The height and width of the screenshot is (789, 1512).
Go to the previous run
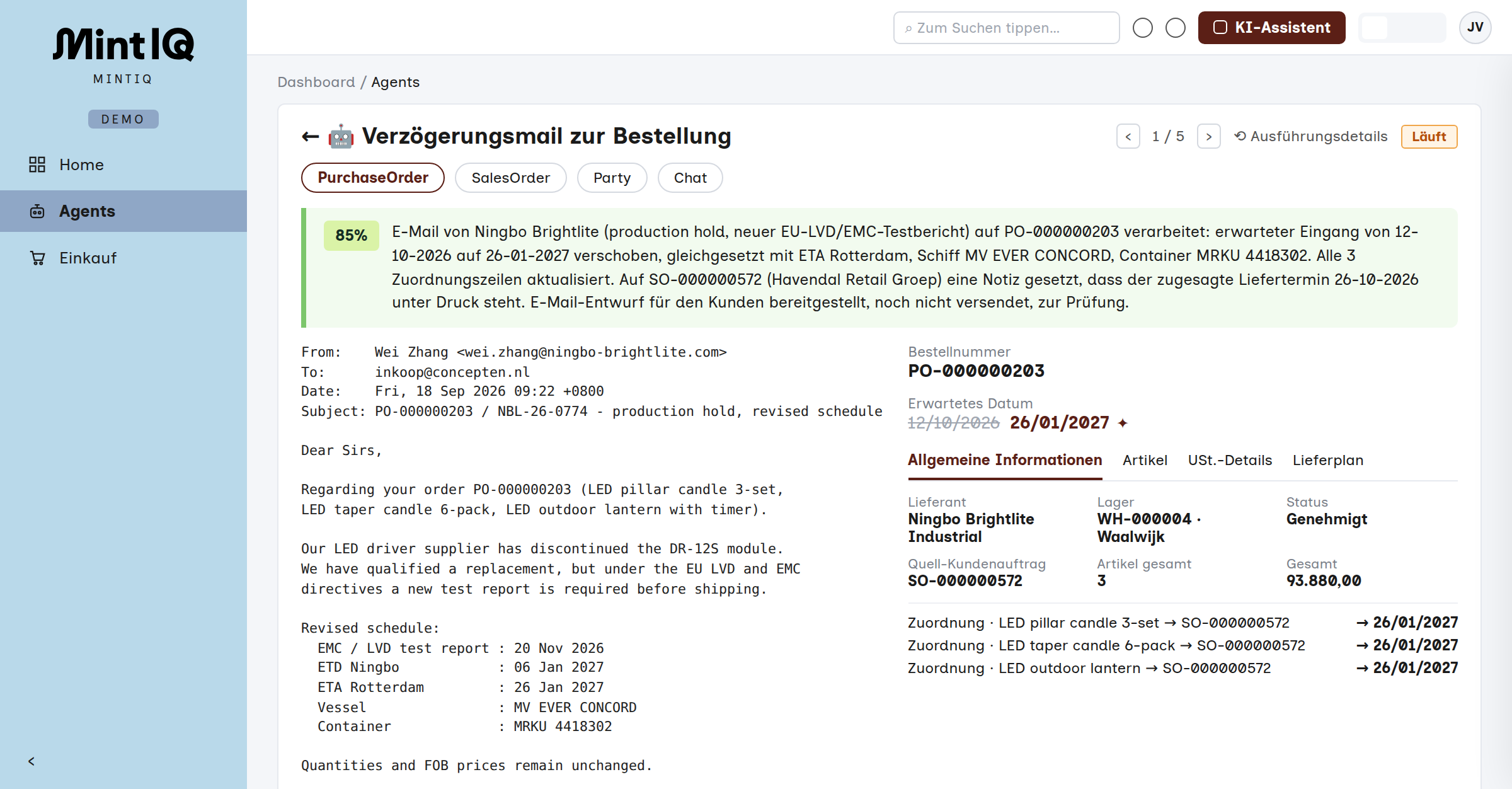coord(1128,136)
